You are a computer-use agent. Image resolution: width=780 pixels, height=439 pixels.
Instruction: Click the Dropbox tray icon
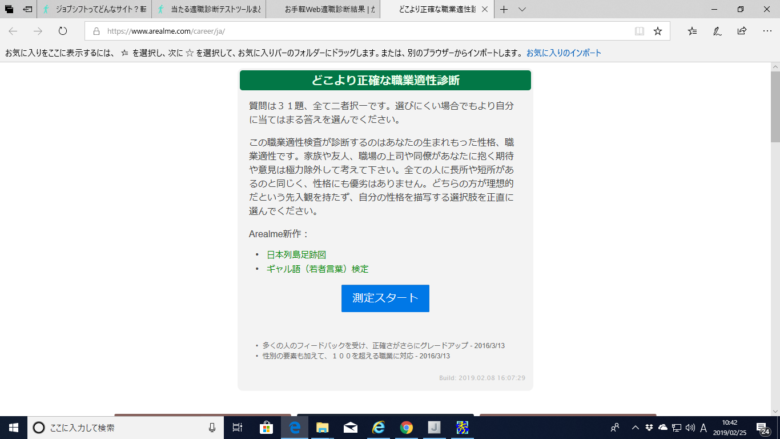pos(649,428)
